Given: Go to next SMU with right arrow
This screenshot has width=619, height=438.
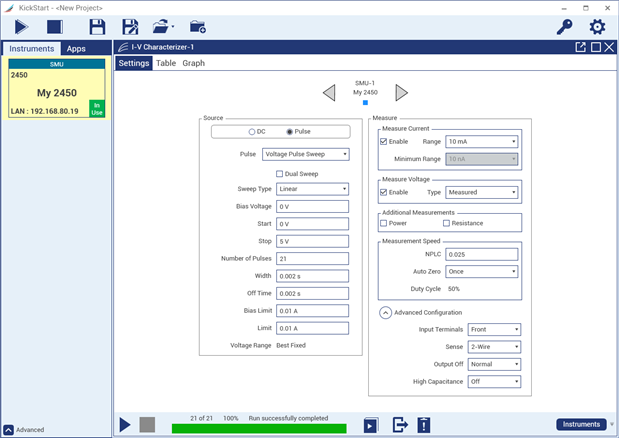Looking at the screenshot, I should (x=401, y=93).
